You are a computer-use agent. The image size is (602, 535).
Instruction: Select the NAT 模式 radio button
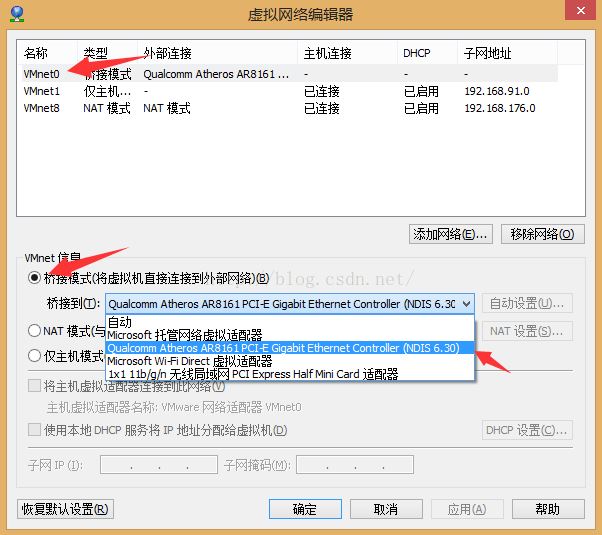pyautogui.click(x=34, y=330)
